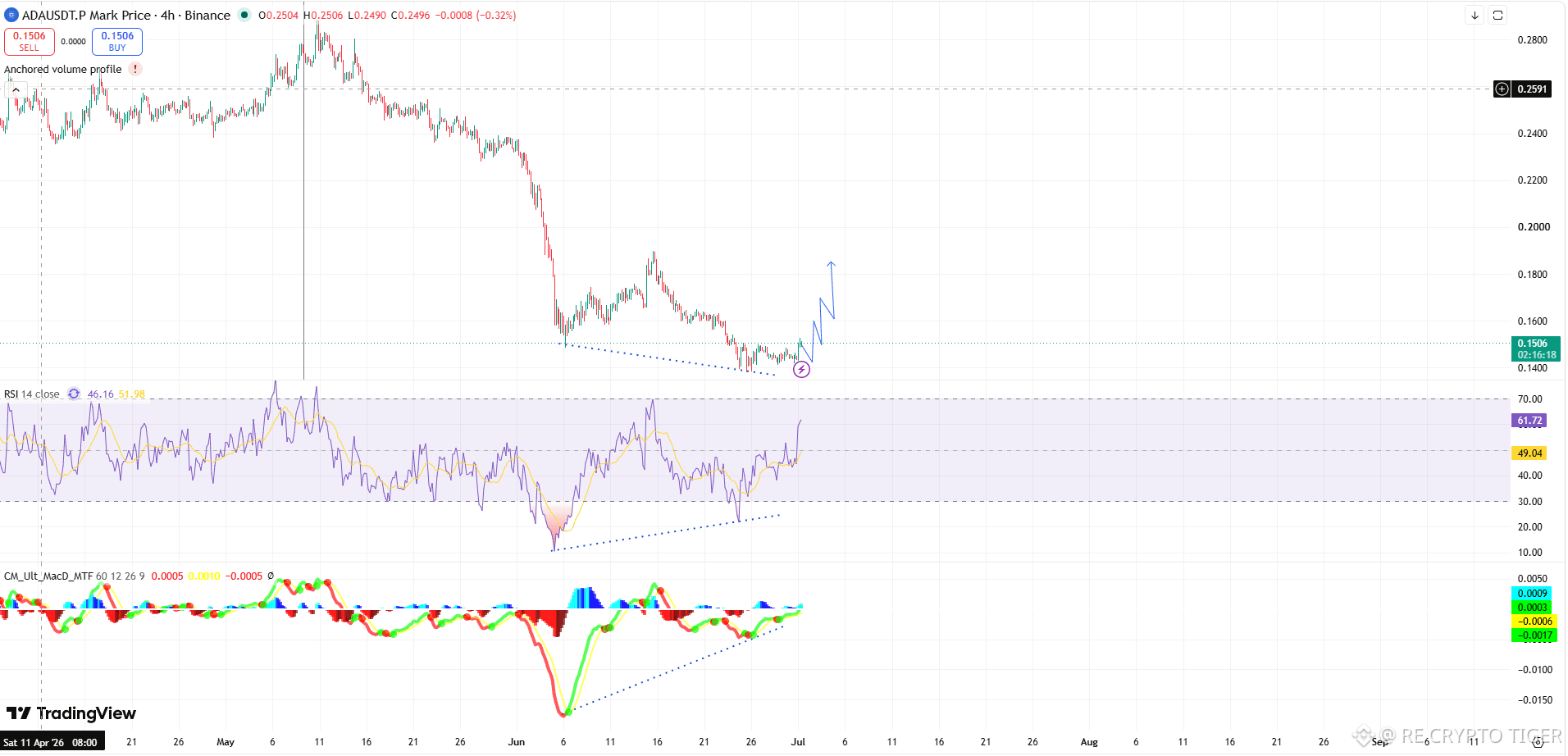The image size is (1568, 756).
Task: Click the open price value O0.2504
Action: coord(279,16)
